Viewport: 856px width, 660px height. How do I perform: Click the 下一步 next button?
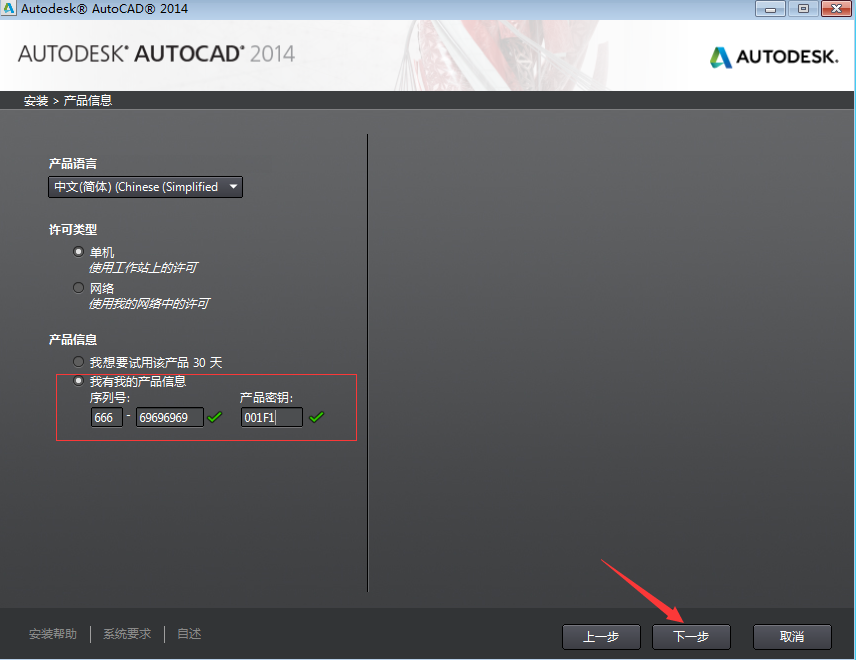691,637
